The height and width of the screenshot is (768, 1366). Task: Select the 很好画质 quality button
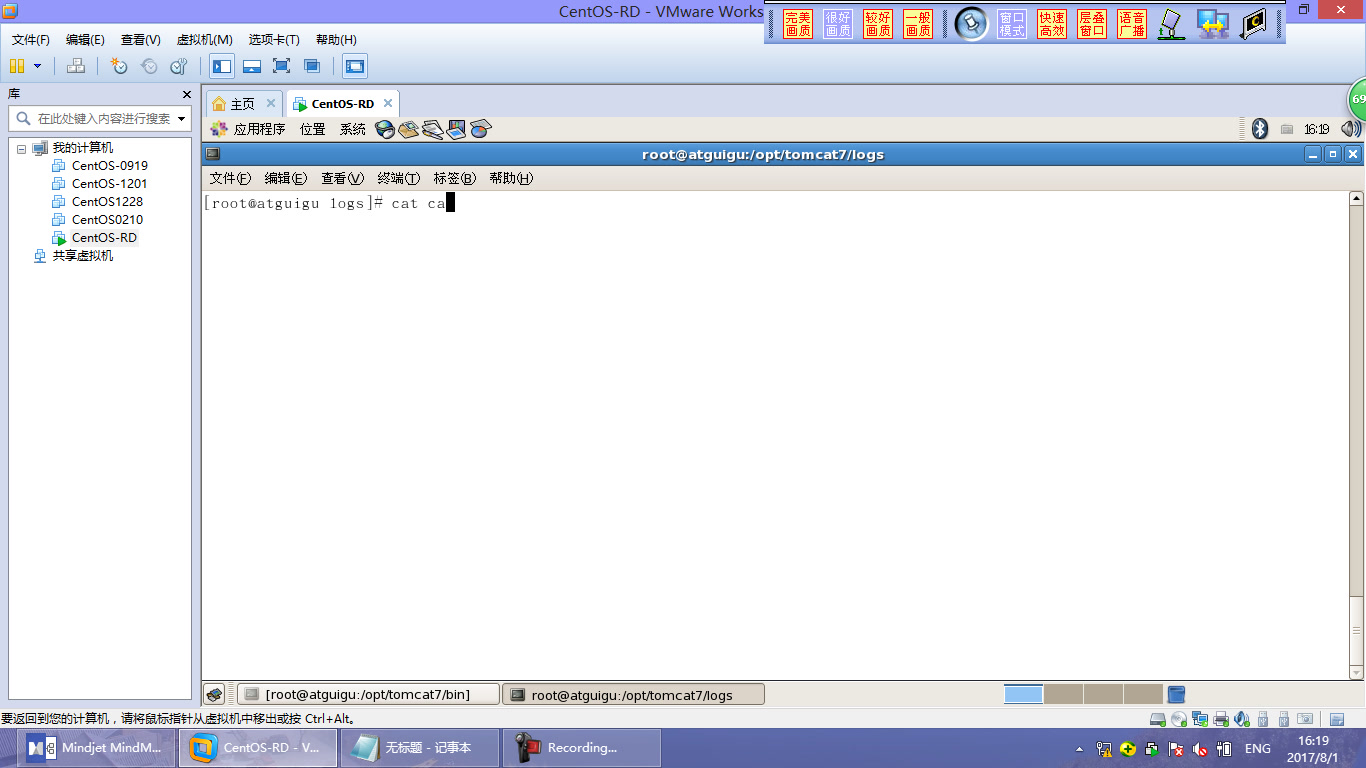tap(838, 25)
